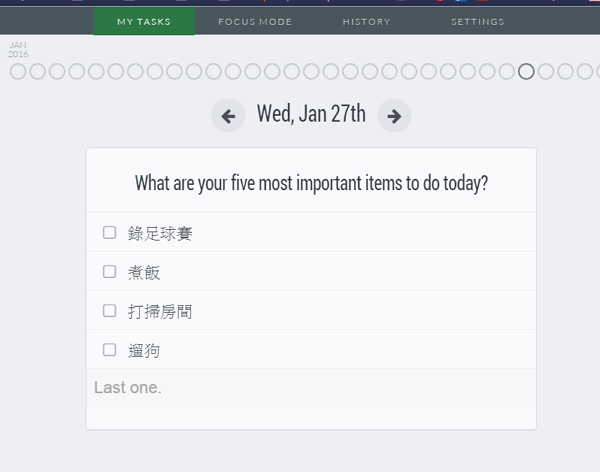600x472 pixels.
Task: Click the Wed, Jan 27th date label
Action: click(x=311, y=114)
